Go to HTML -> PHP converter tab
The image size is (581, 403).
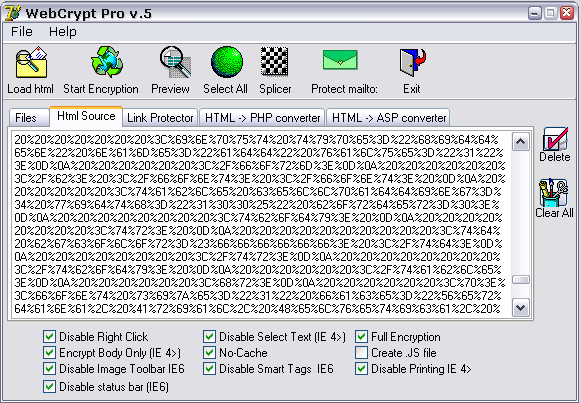[262, 118]
